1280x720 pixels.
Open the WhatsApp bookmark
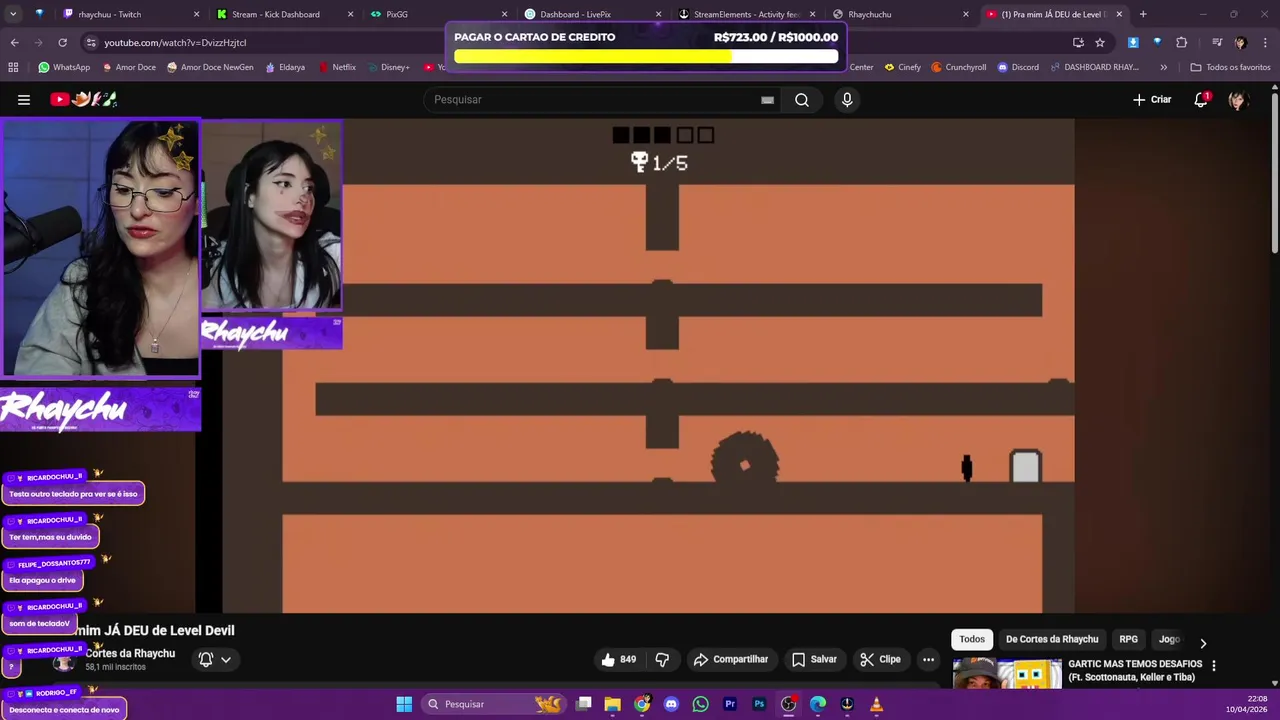[x=64, y=67]
